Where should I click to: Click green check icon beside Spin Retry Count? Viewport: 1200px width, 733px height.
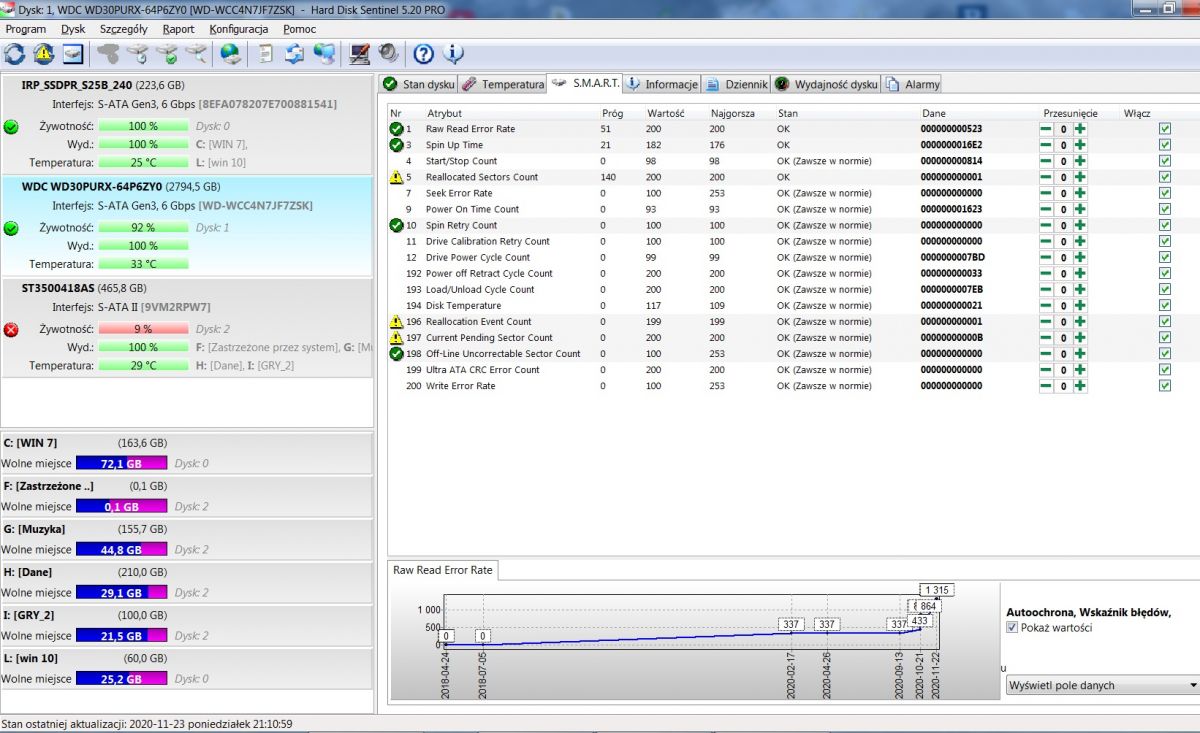tap(396, 225)
